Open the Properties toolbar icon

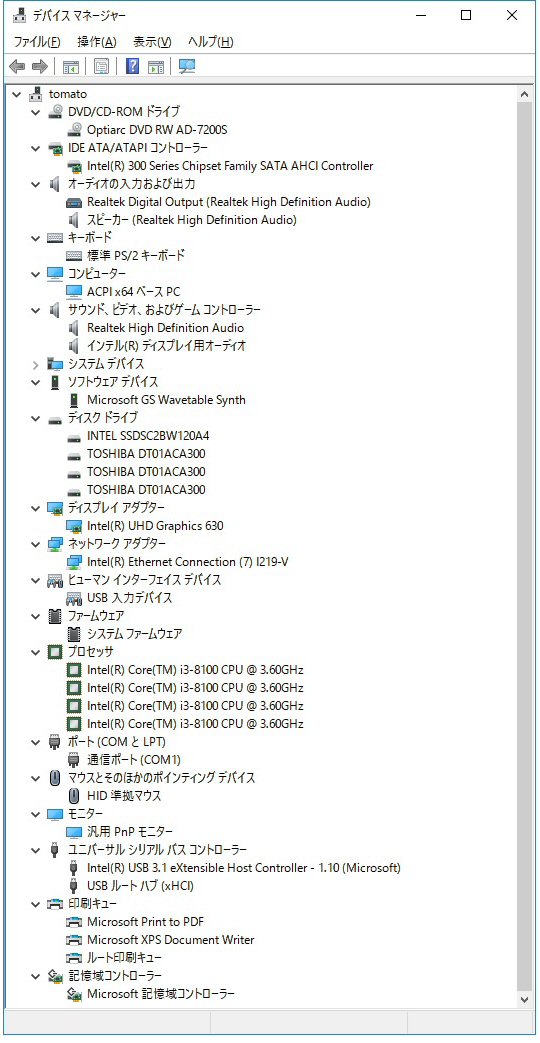(101, 67)
